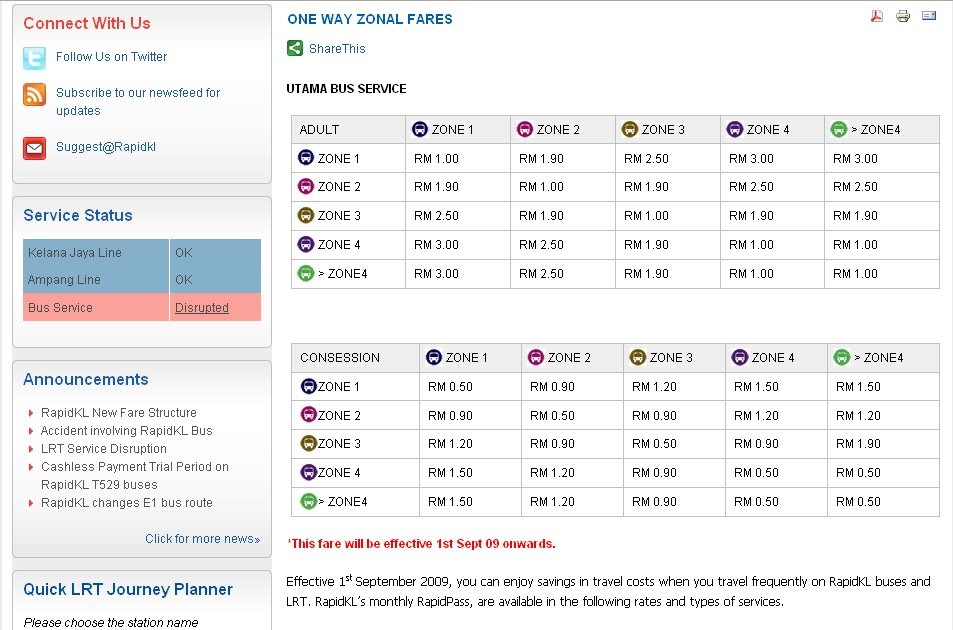953x630 pixels.
Task: Click the Zone 1 bus icon in Adult header
Action: [419, 129]
